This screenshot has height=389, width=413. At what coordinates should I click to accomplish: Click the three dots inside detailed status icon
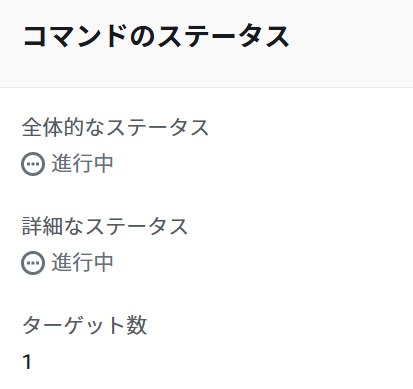coord(33,263)
